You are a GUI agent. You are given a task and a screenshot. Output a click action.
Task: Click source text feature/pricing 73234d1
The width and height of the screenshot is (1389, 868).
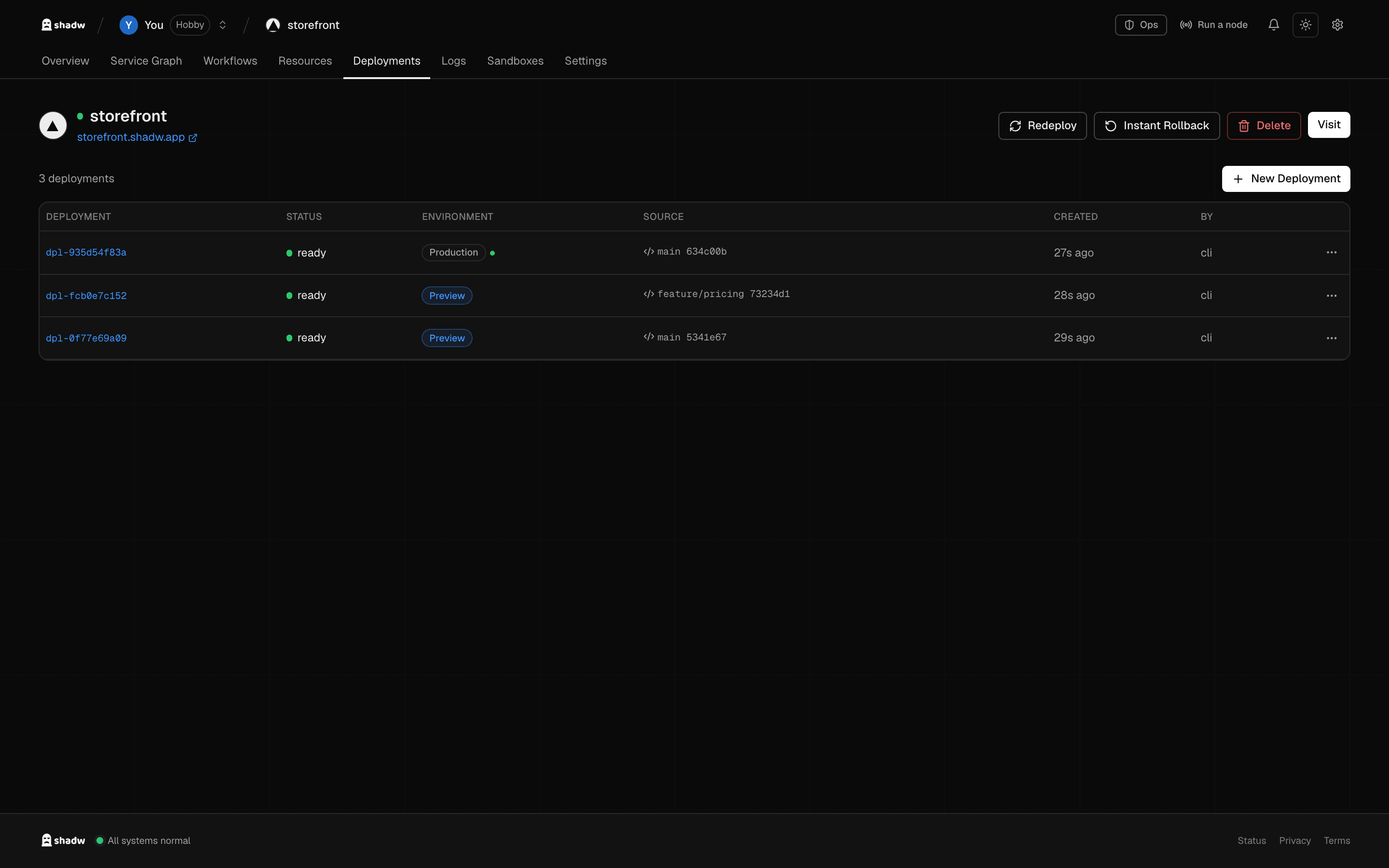[x=723, y=294]
